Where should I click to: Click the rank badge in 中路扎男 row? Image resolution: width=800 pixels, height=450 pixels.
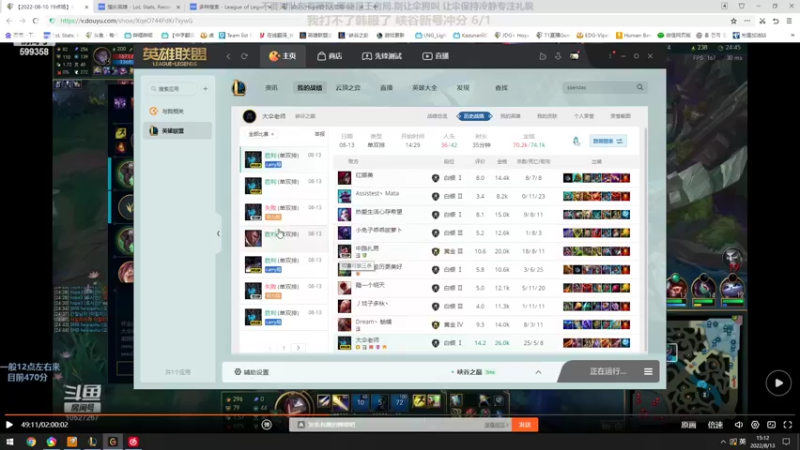point(435,252)
